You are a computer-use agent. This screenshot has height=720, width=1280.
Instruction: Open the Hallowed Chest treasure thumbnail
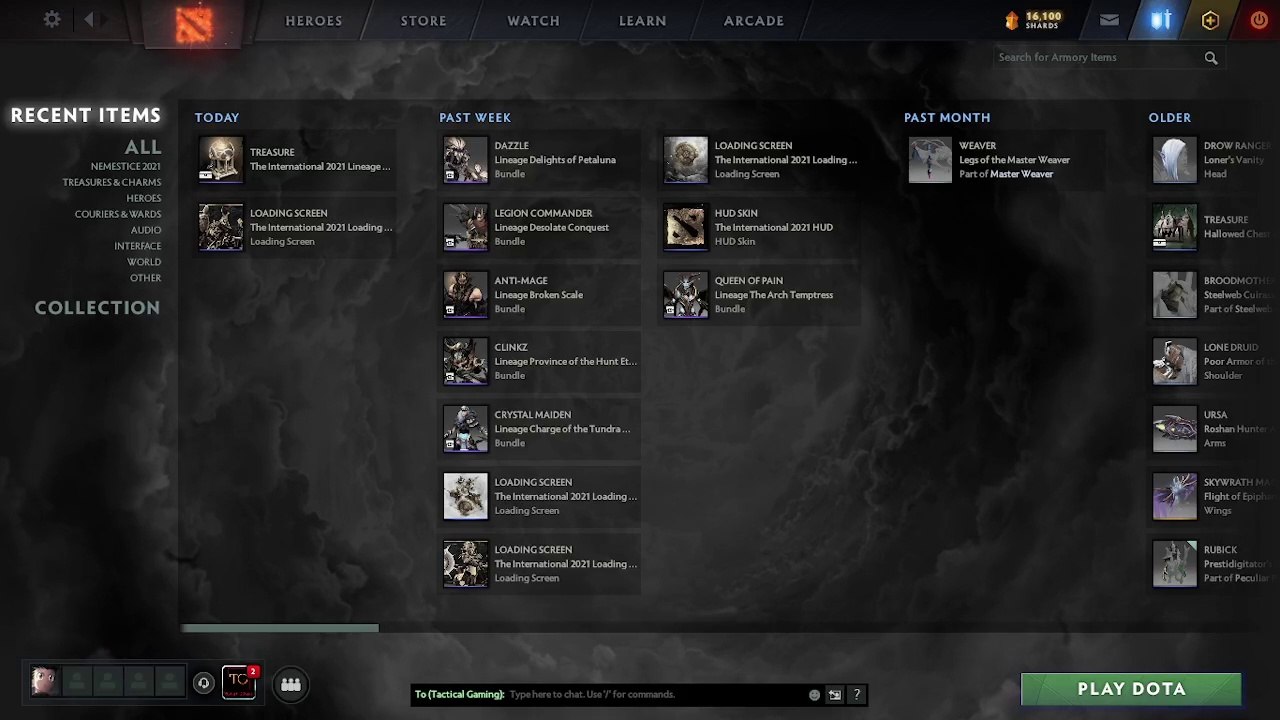pyautogui.click(x=1175, y=227)
